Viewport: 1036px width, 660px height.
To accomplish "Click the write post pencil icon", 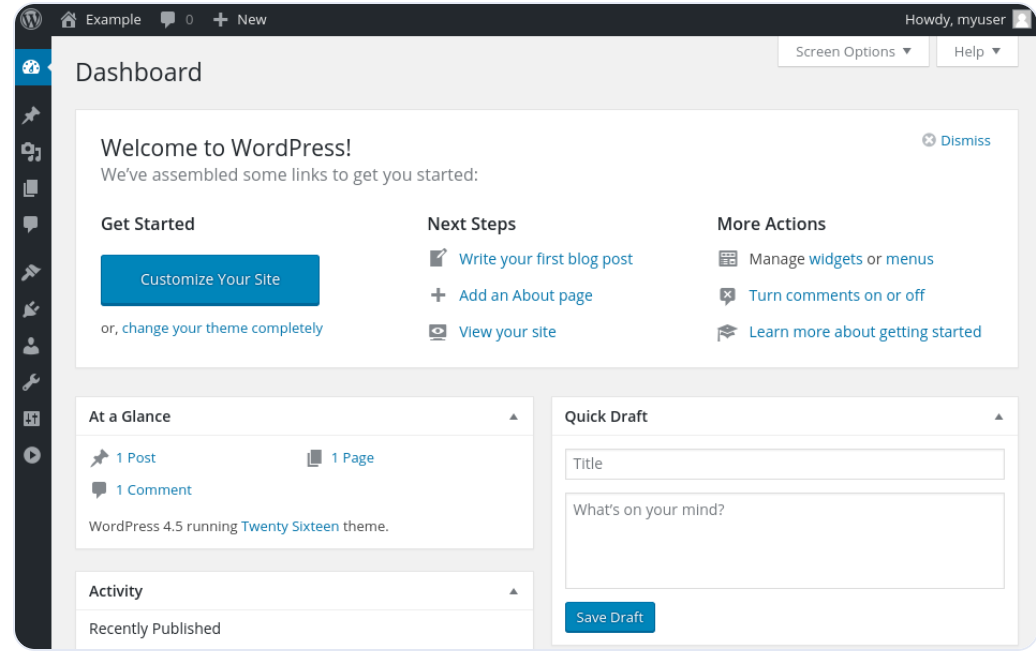I will 438,258.
